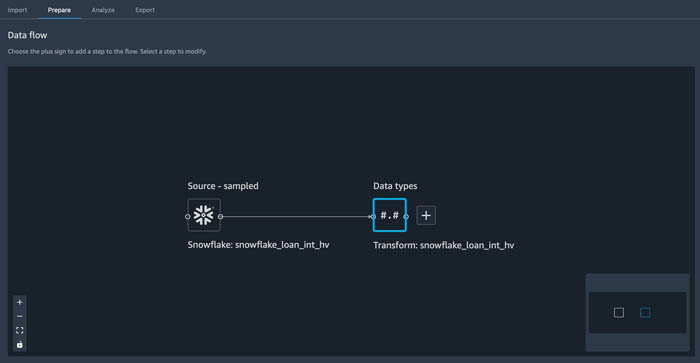Viewport: 700px width, 363px height.
Task: Switch to the Analyze tab
Action: pyautogui.click(x=103, y=10)
